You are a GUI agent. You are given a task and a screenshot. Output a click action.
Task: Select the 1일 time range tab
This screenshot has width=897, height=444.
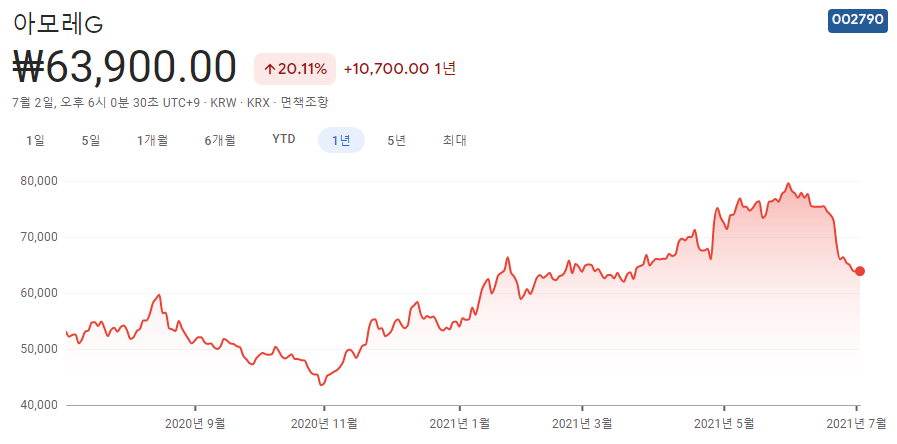35,140
